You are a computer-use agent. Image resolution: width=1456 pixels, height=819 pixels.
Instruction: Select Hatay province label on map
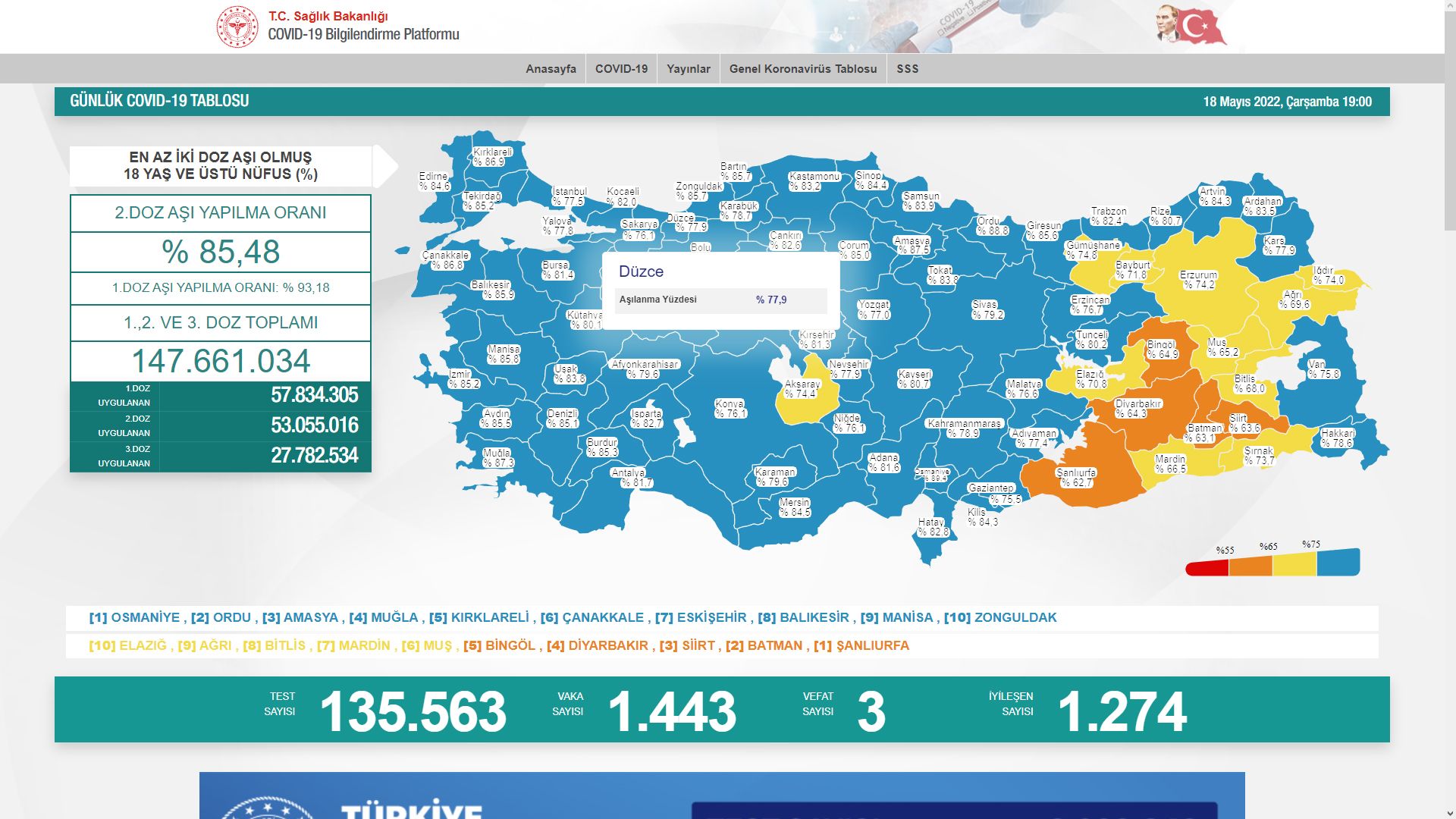point(932,527)
